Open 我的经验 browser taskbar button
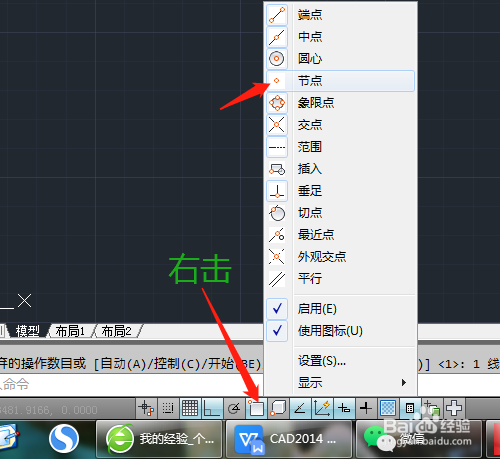 pos(159,439)
